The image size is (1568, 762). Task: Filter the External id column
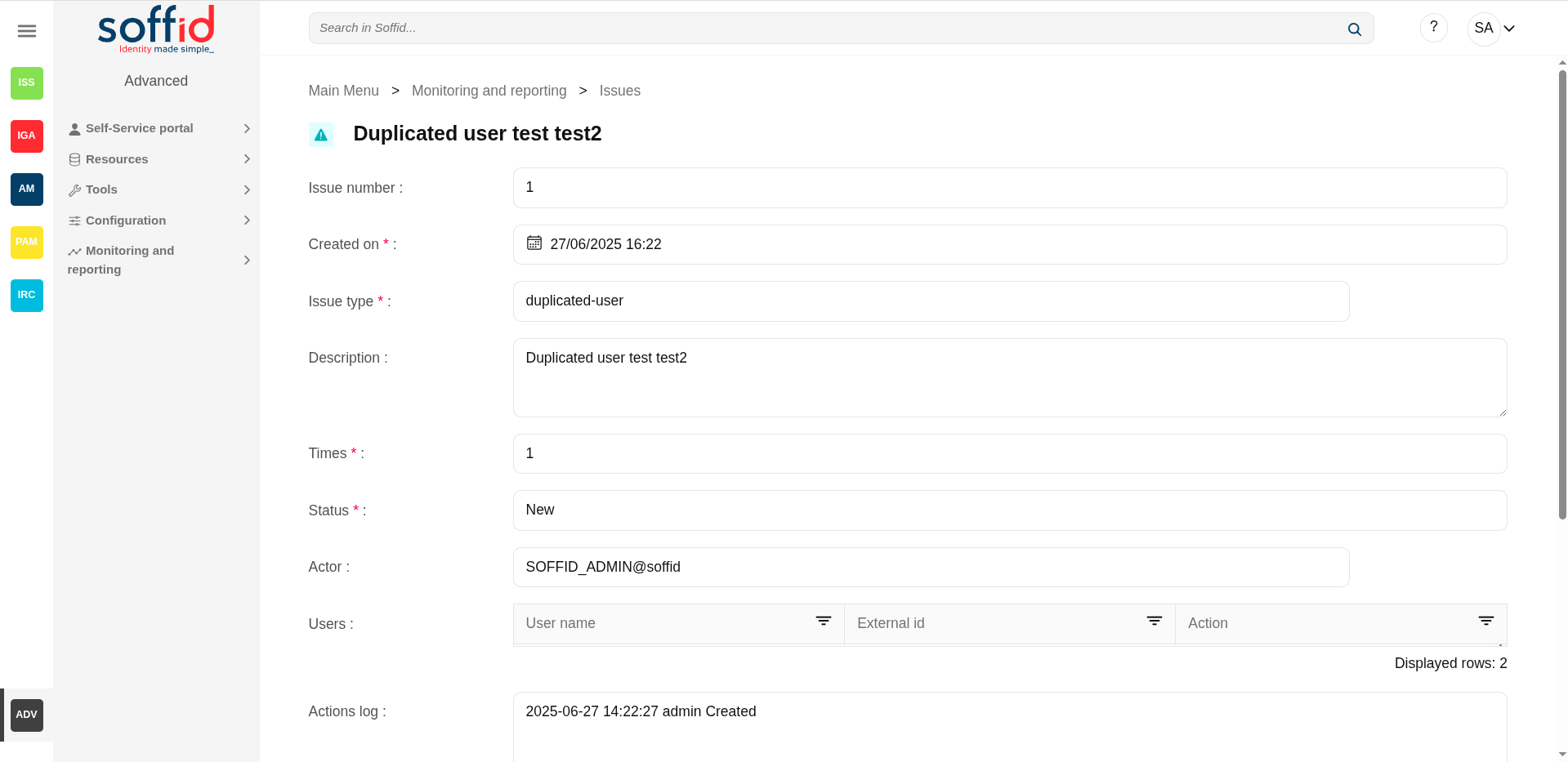pos(1154,622)
